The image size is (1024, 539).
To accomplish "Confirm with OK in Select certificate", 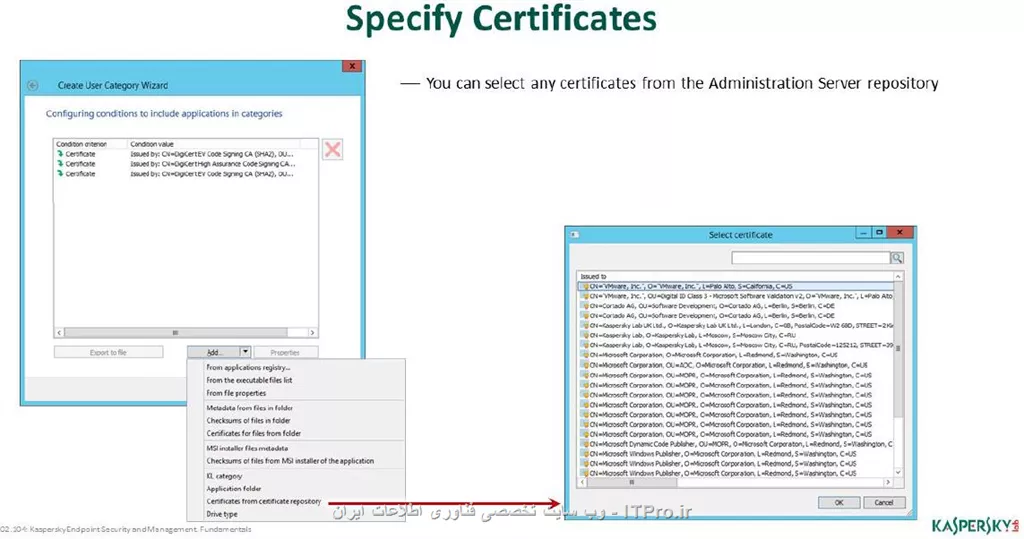I will [x=839, y=502].
